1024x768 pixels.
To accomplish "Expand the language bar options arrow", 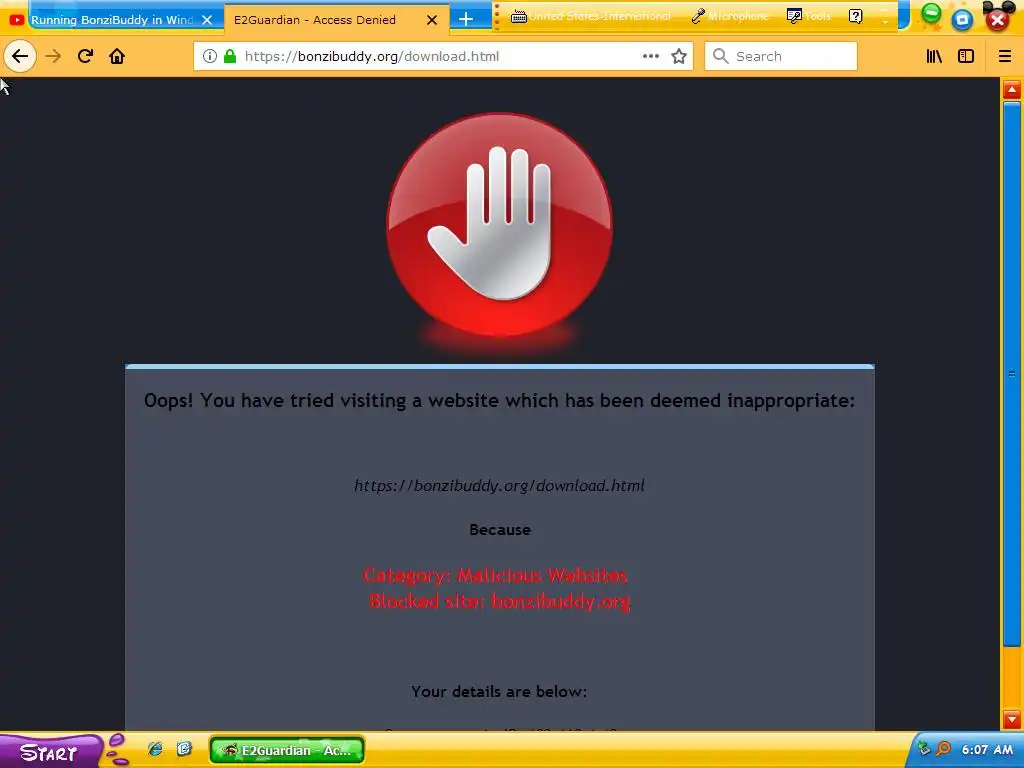I will point(885,20).
